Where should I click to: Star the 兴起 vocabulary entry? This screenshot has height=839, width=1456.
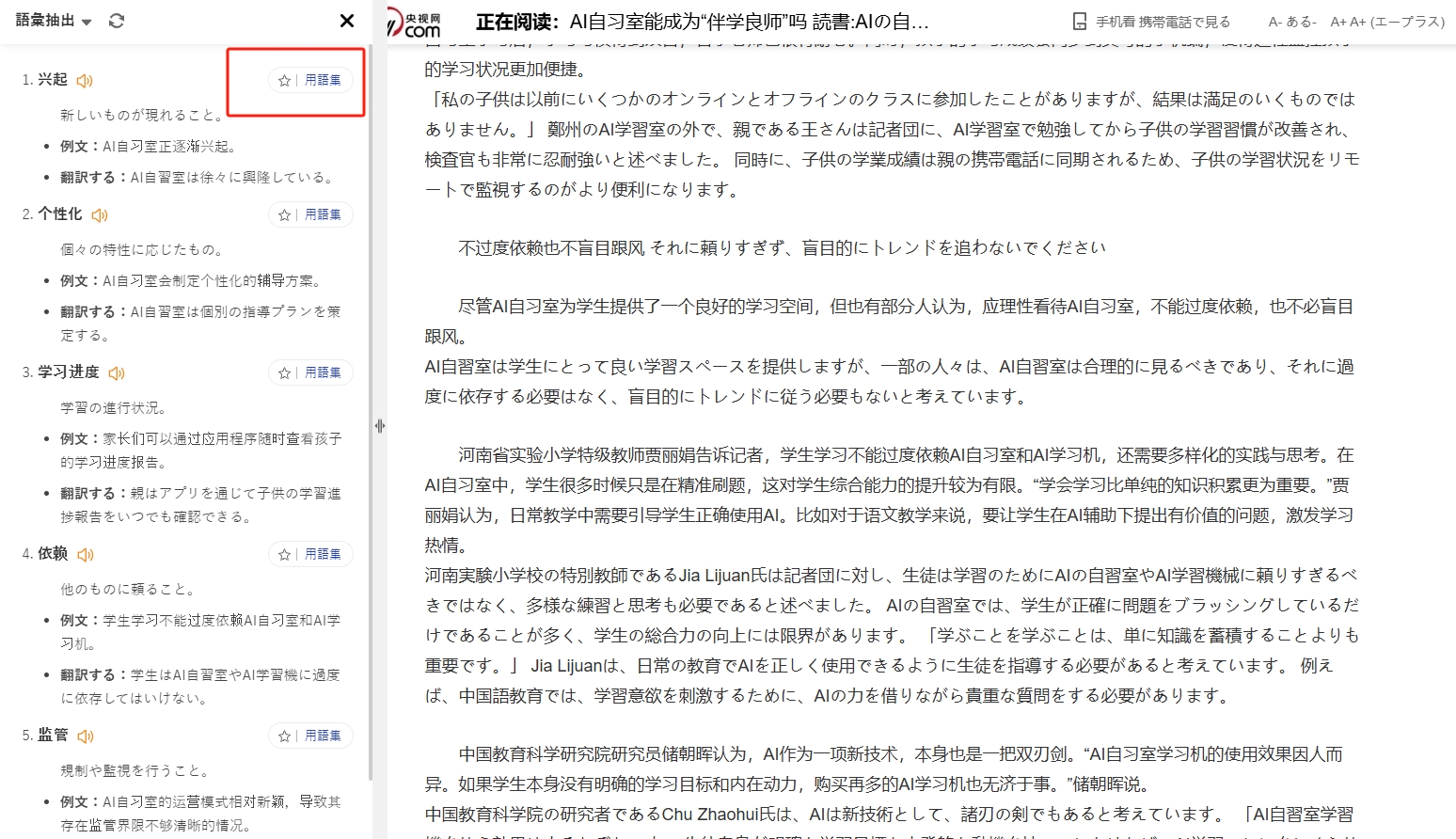(284, 81)
